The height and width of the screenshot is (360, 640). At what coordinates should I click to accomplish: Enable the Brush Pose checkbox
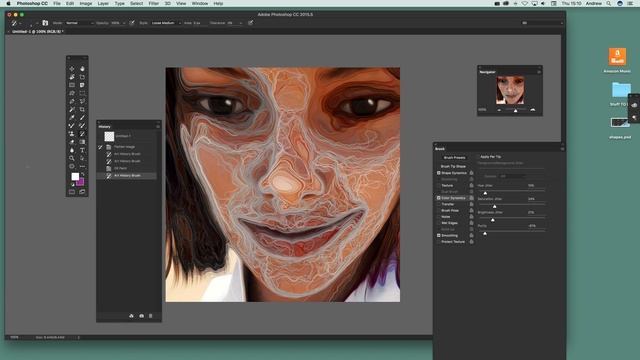click(x=439, y=211)
